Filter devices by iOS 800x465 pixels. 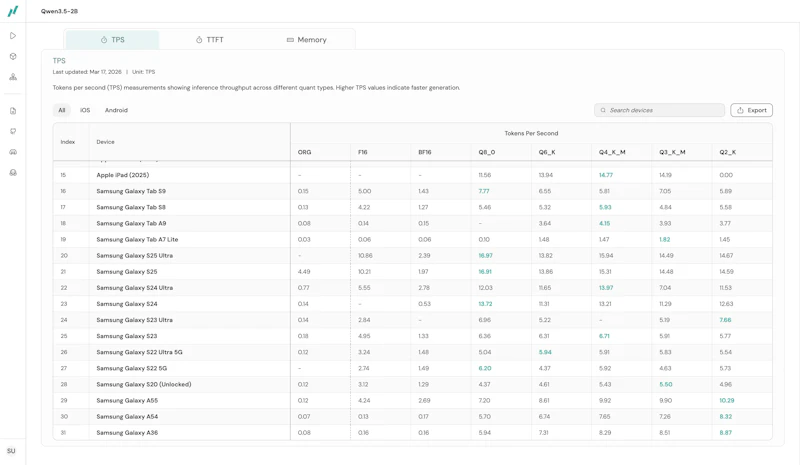click(85, 110)
